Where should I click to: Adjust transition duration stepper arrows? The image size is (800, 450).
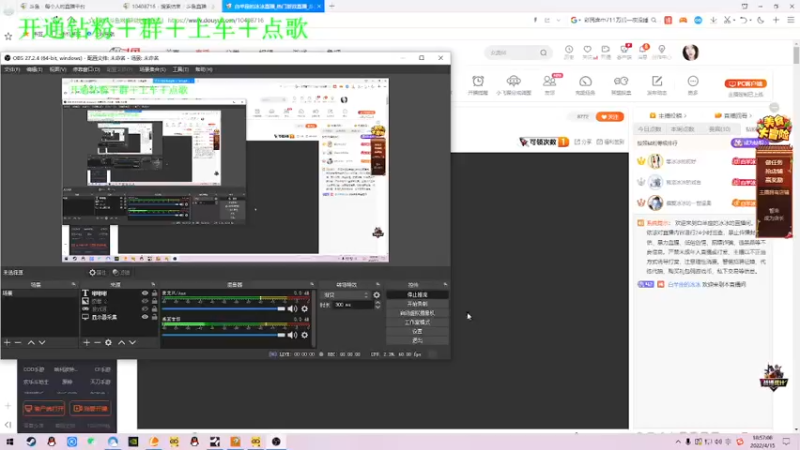378,305
